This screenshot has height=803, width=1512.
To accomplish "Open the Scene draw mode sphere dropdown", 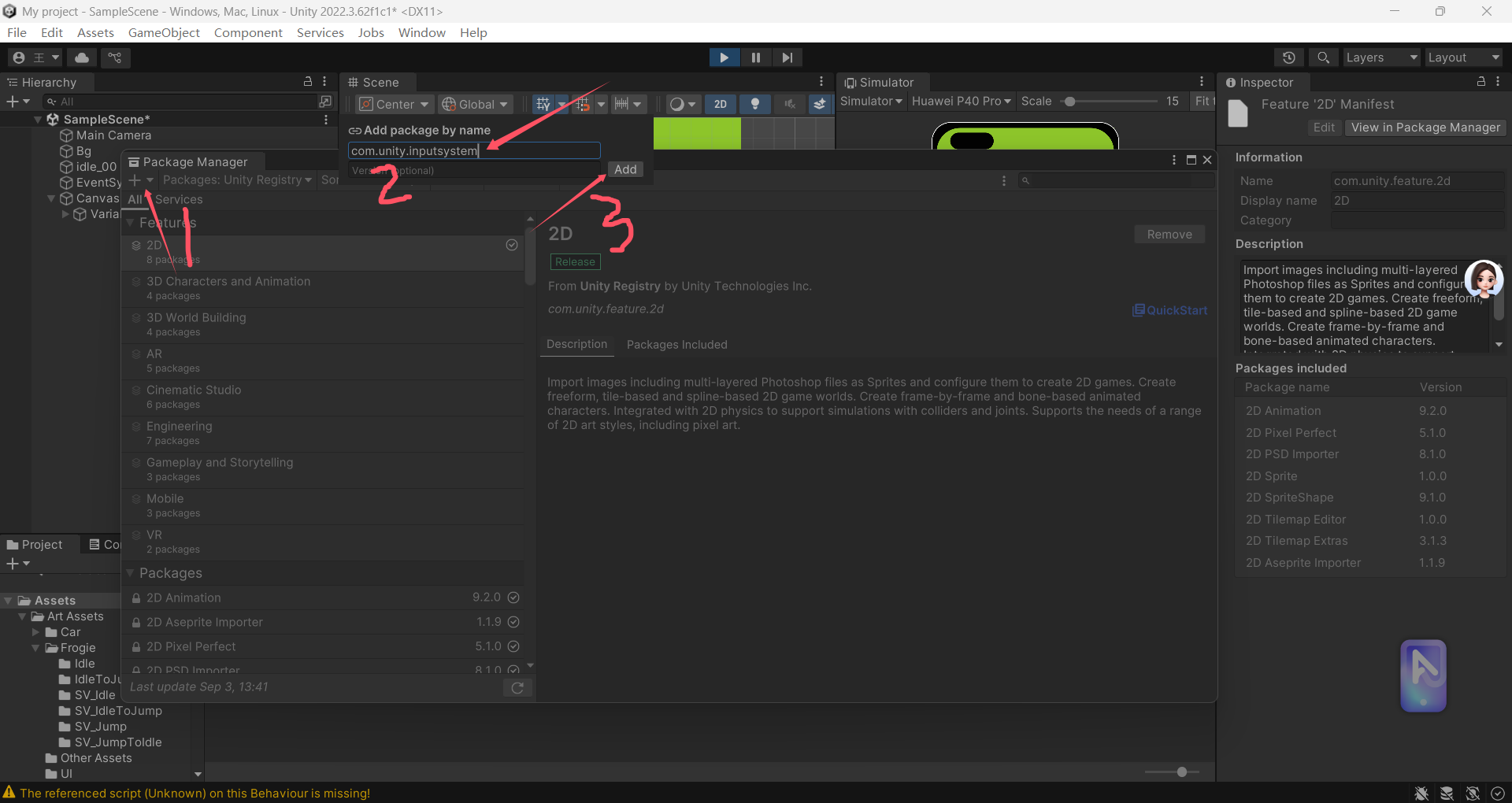I will click(x=682, y=104).
